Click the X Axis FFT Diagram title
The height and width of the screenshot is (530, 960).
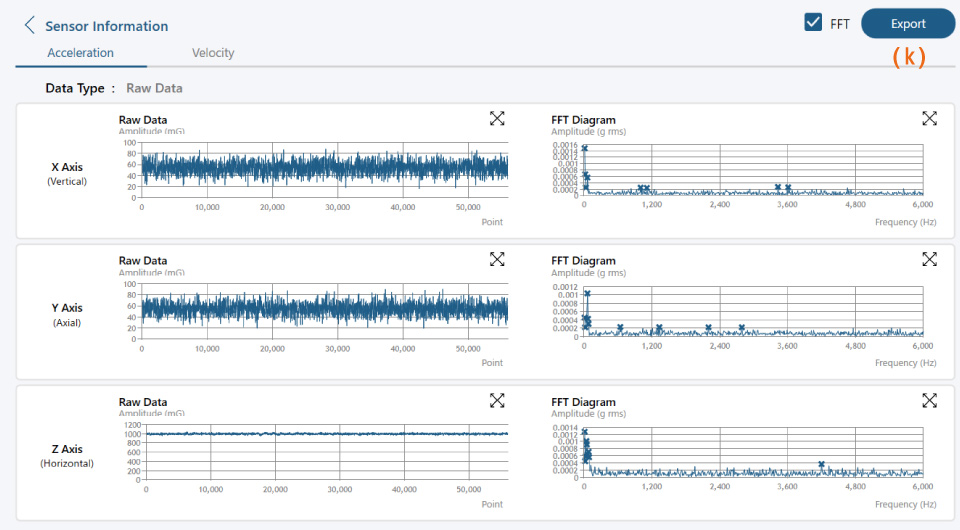(583, 120)
